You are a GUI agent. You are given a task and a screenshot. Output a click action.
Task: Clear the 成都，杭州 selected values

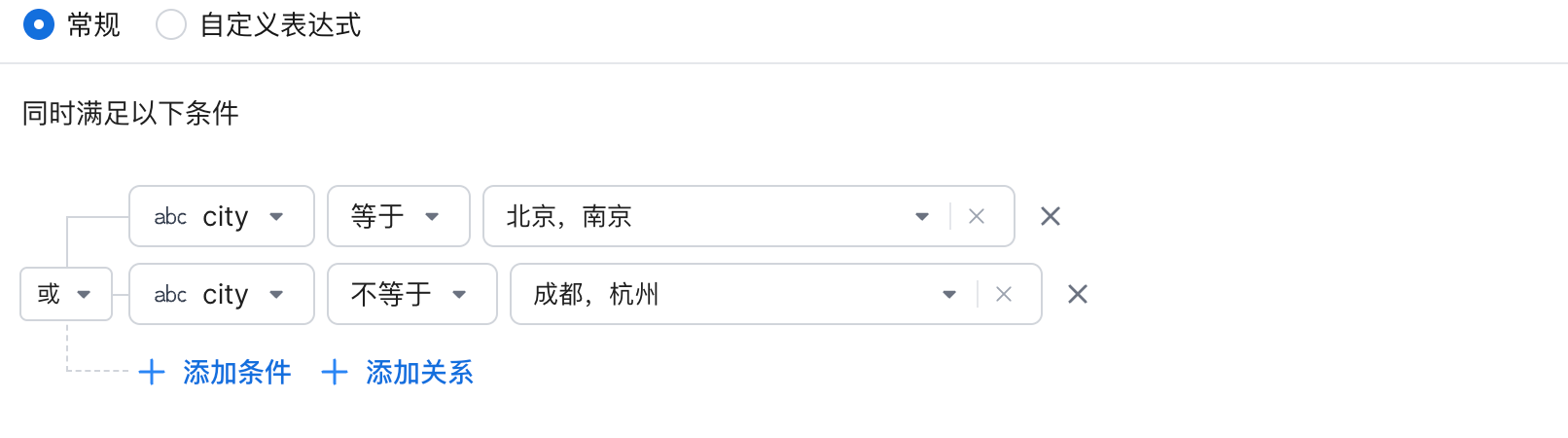click(x=1004, y=294)
